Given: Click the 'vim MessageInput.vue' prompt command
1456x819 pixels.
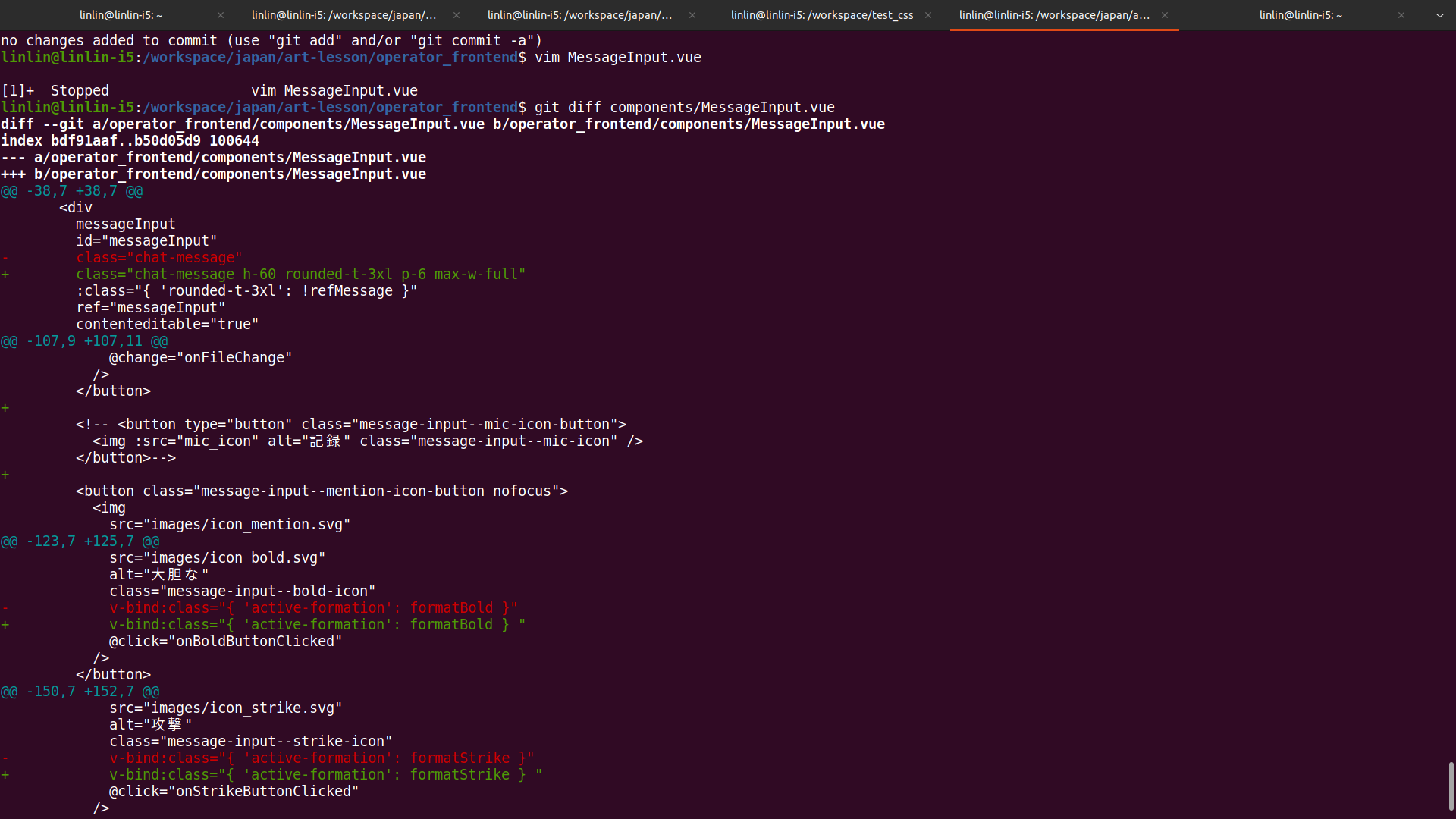Looking at the screenshot, I should pyautogui.click(x=617, y=58).
